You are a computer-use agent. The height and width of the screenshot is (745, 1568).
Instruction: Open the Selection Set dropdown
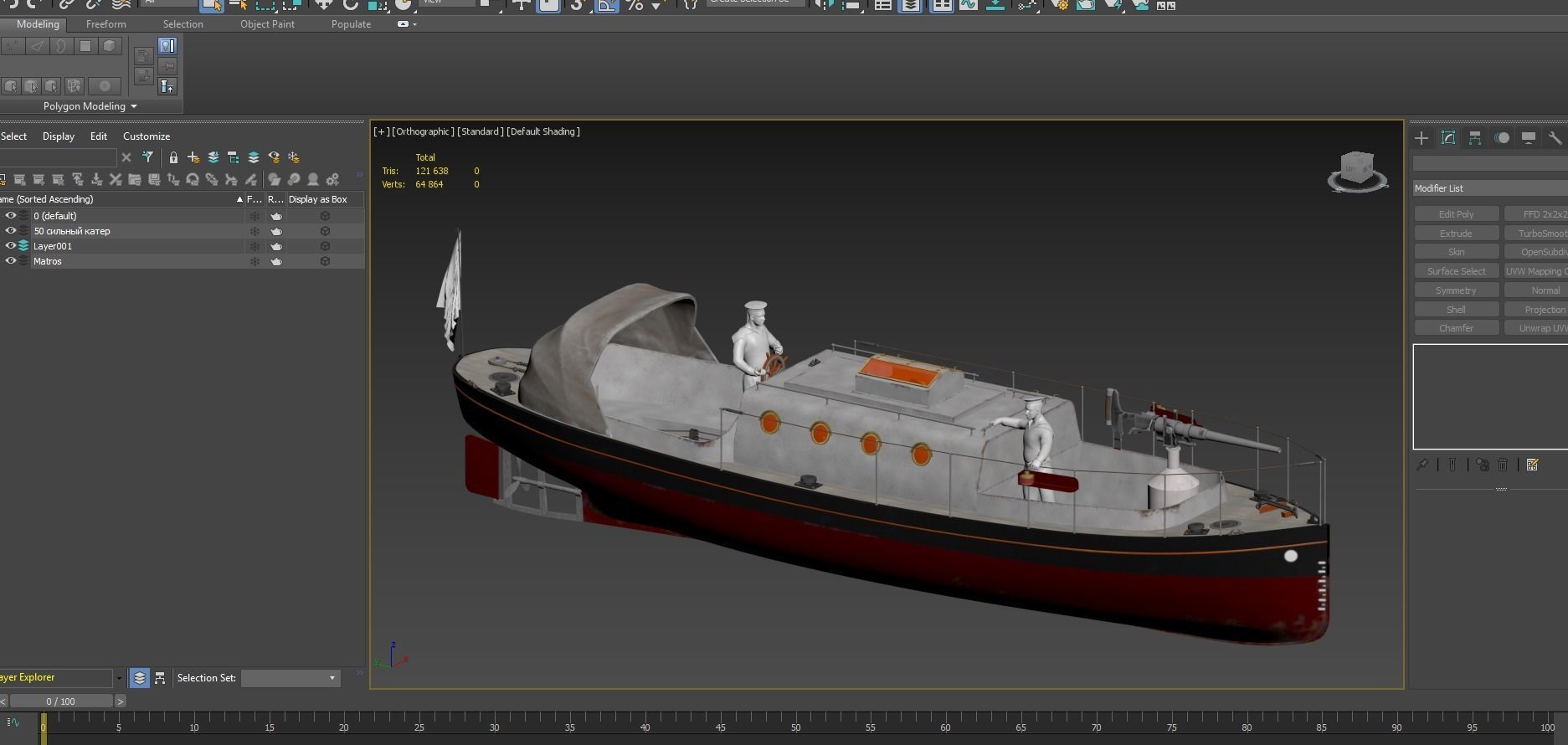coord(290,678)
